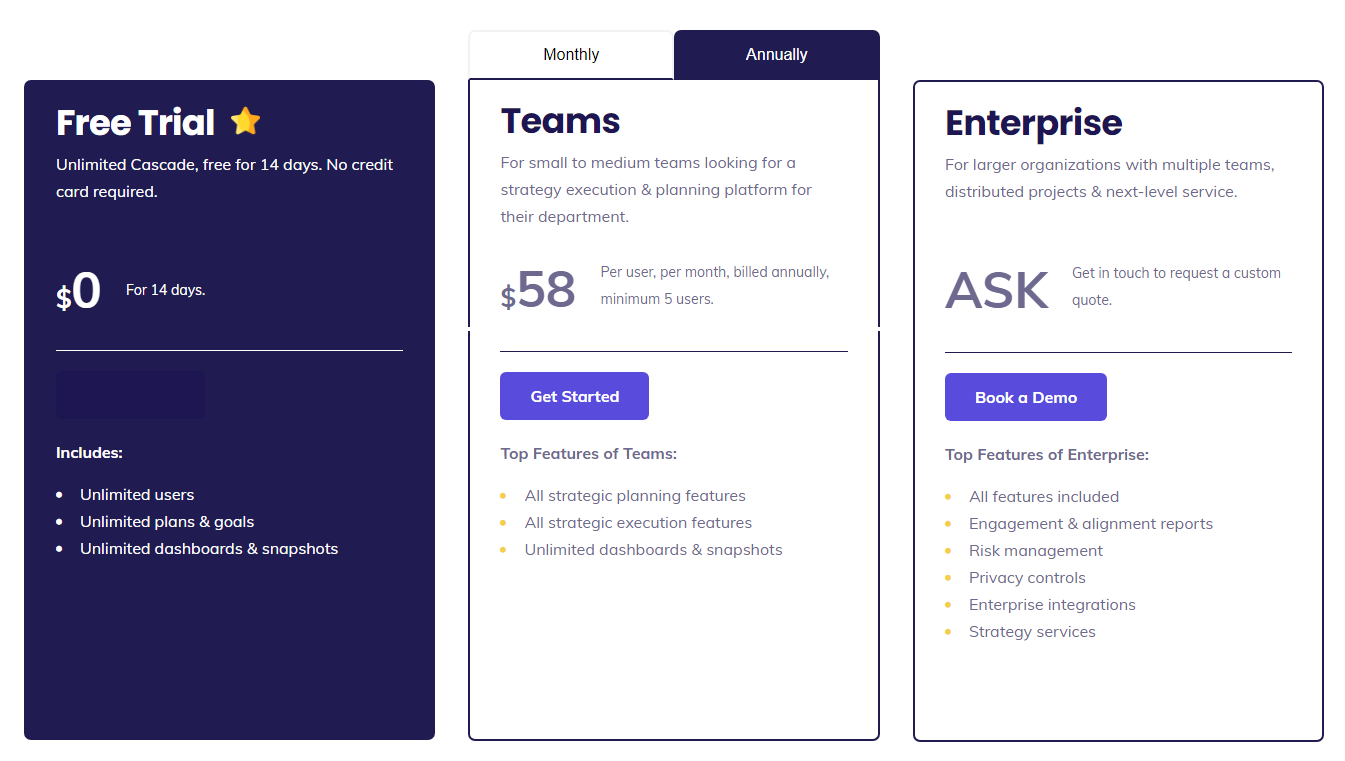Click 'Unlimited Cascade, free for 14 days' description
The height and width of the screenshot is (761, 1345).
click(225, 178)
